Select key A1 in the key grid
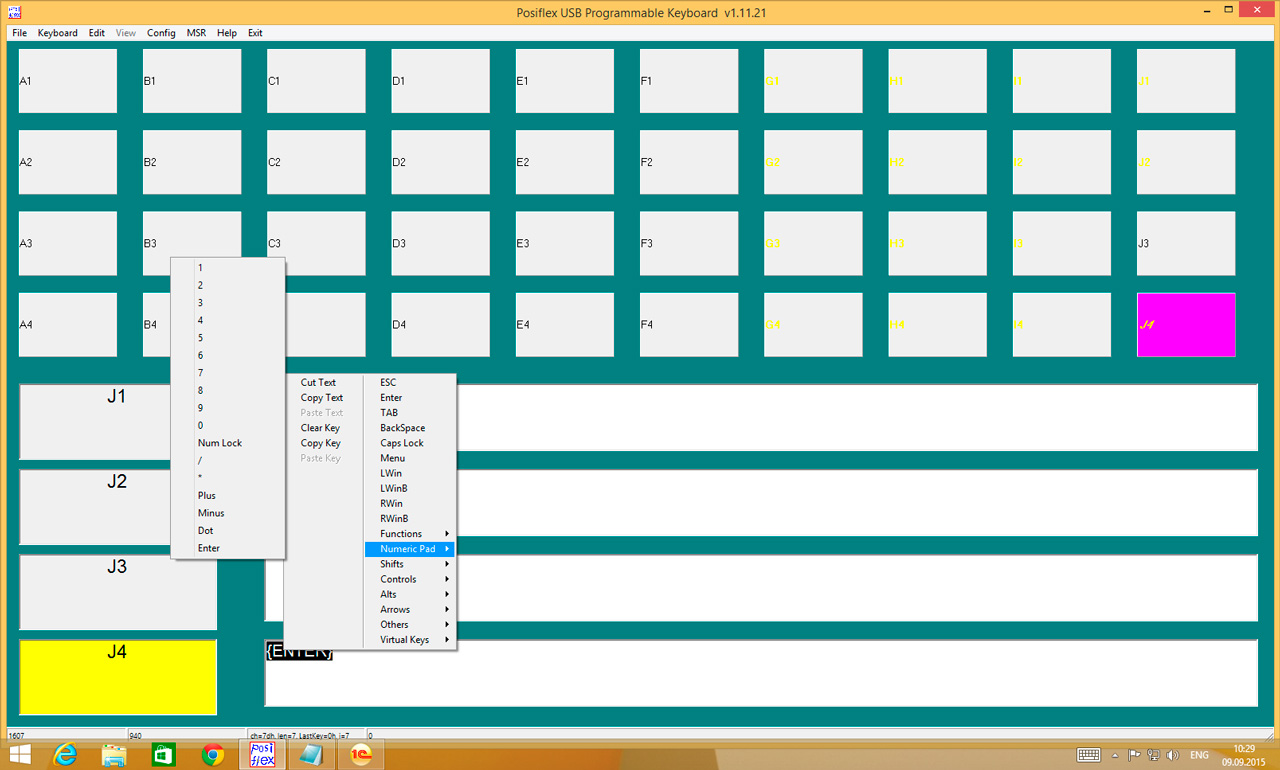 point(68,81)
